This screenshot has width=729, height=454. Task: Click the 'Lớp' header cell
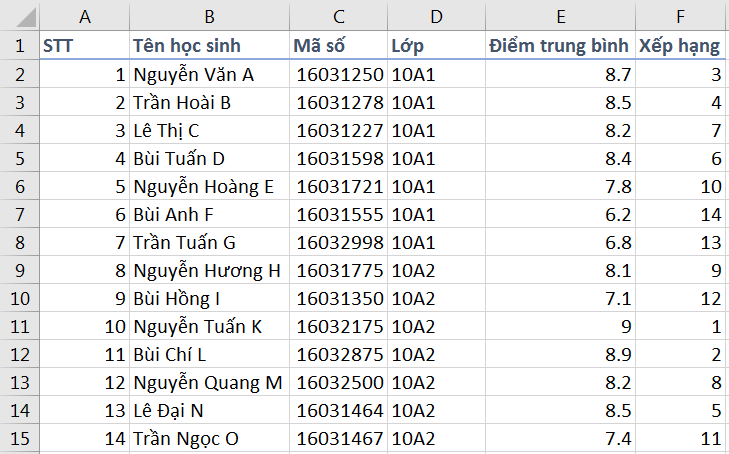click(436, 46)
